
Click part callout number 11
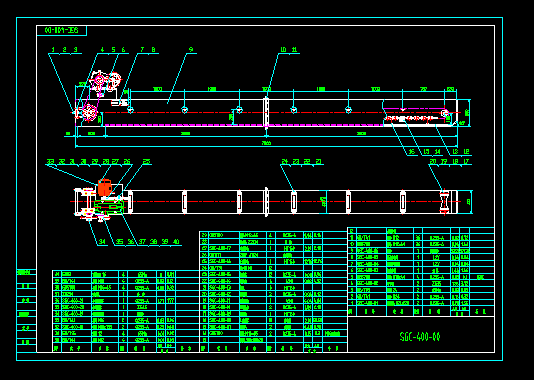pos(294,50)
